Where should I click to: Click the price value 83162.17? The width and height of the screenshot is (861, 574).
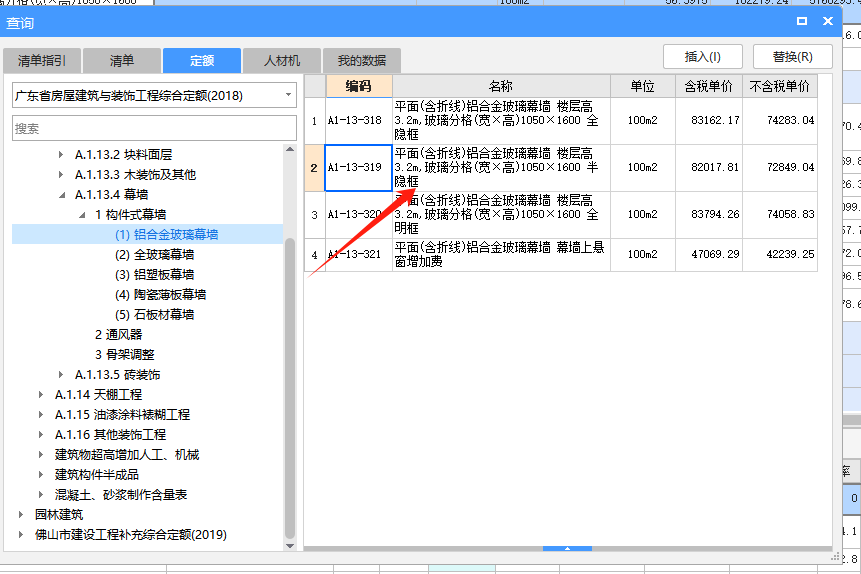click(715, 120)
